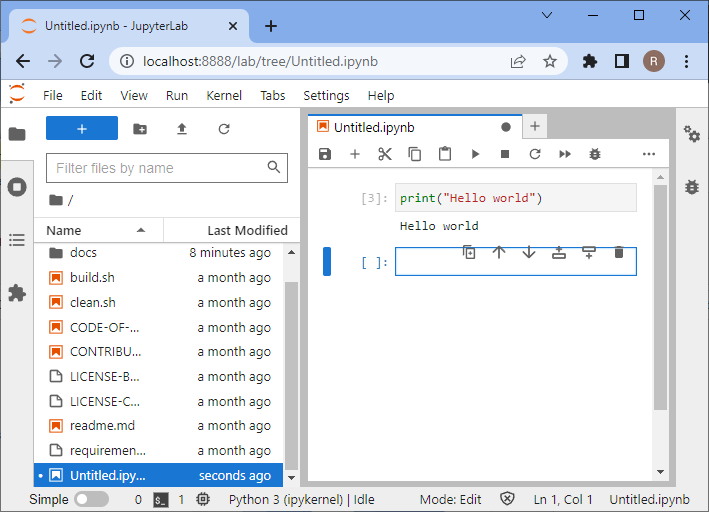Restart the kernel from the notebook toolbar
This screenshot has width=709, height=512.
coord(535,154)
